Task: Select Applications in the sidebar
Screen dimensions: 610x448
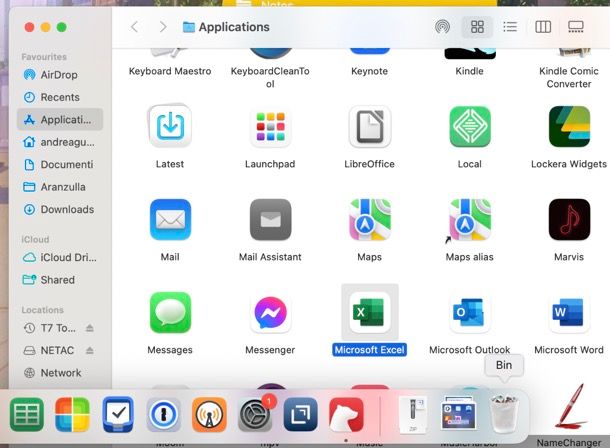Action: click(60, 119)
